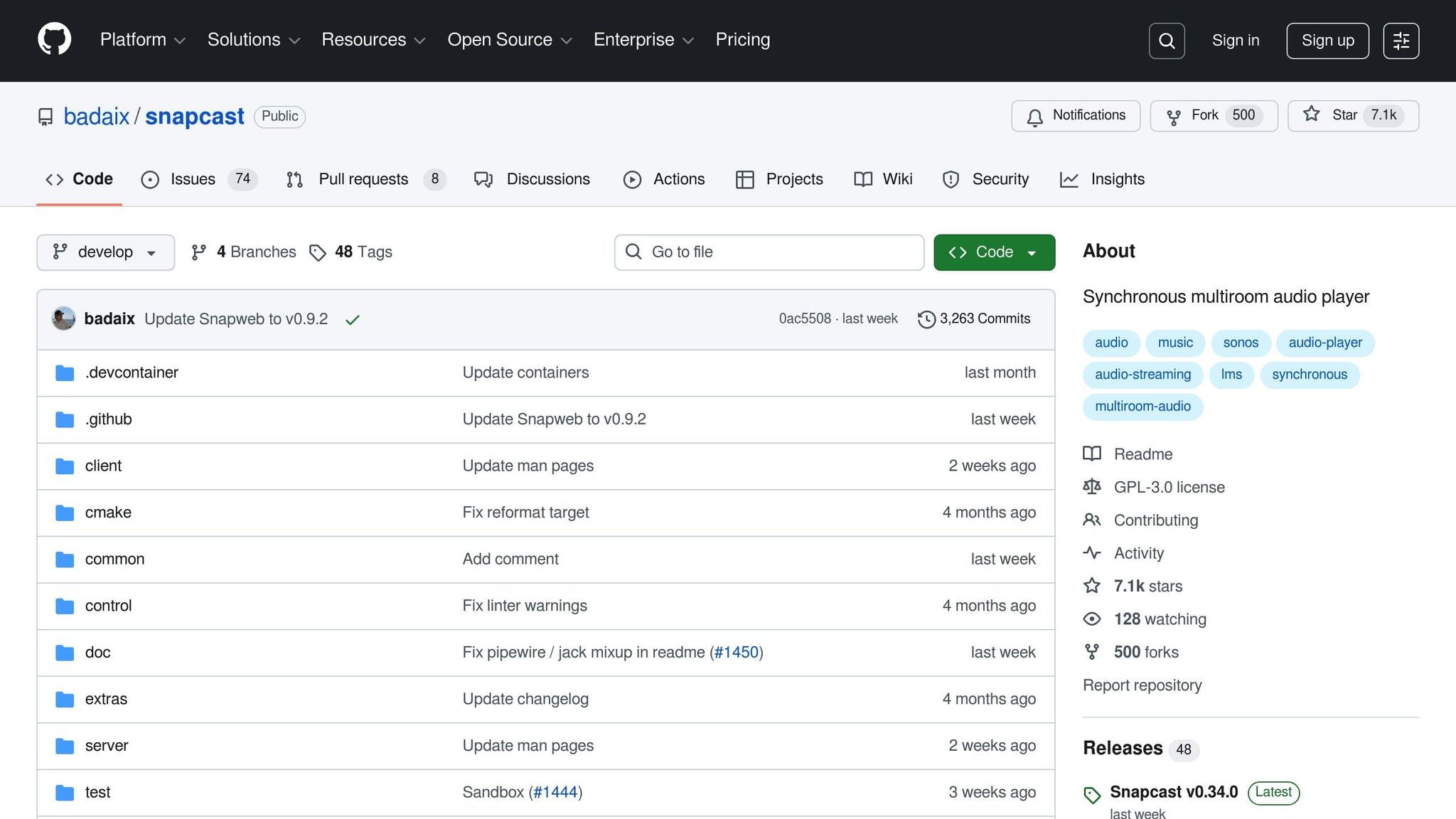Open the .devcontainer folder icon
The height and width of the screenshot is (819, 1456).
pos(65,373)
